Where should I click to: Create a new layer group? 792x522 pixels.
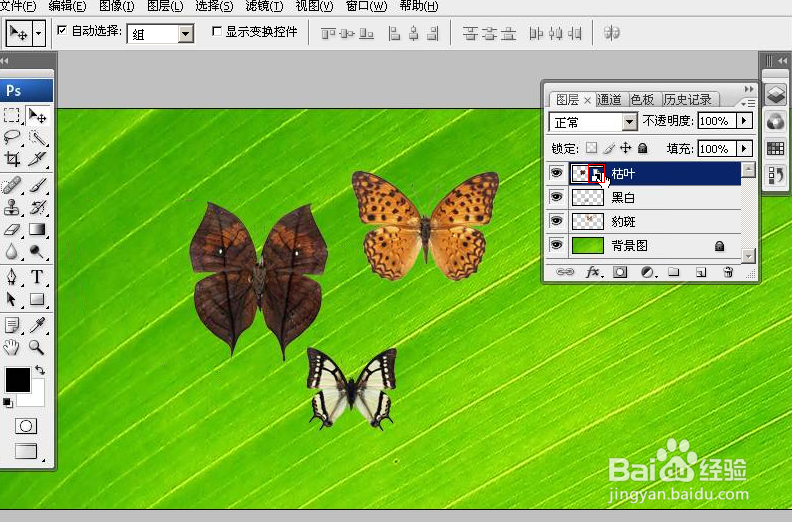tap(674, 272)
